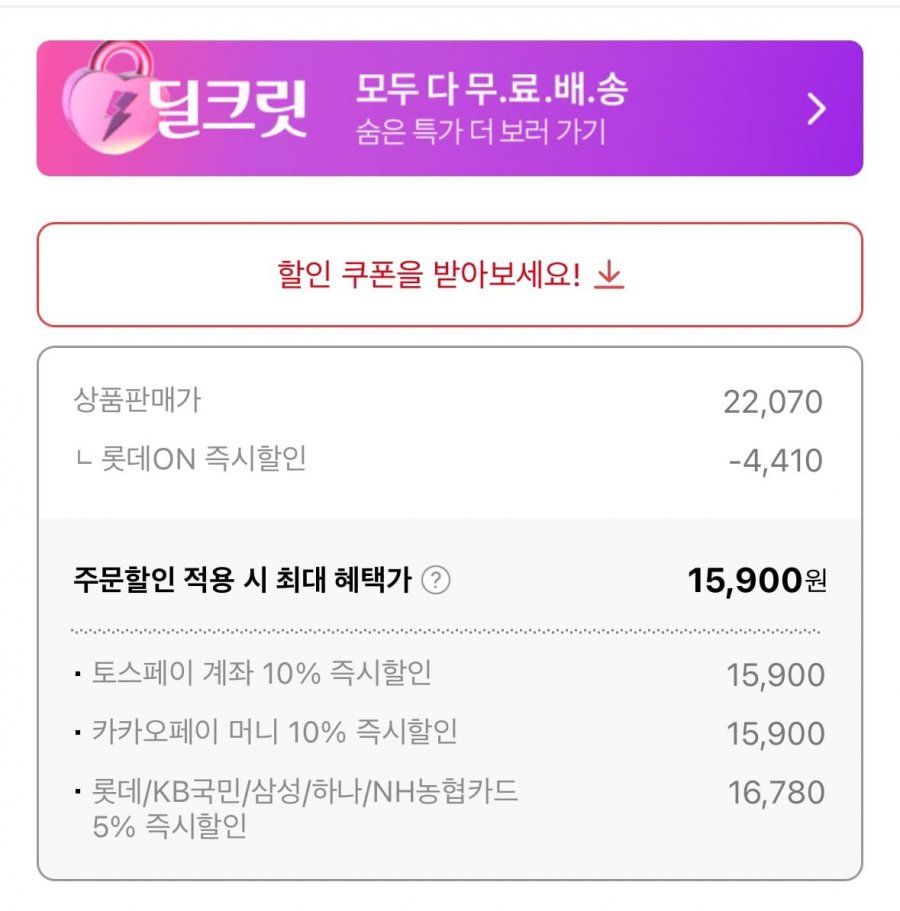The width and height of the screenshot is (900, 911).
Task: Select 모두 다 무.료.배.송 banner headline
Action: click(492, 89)
